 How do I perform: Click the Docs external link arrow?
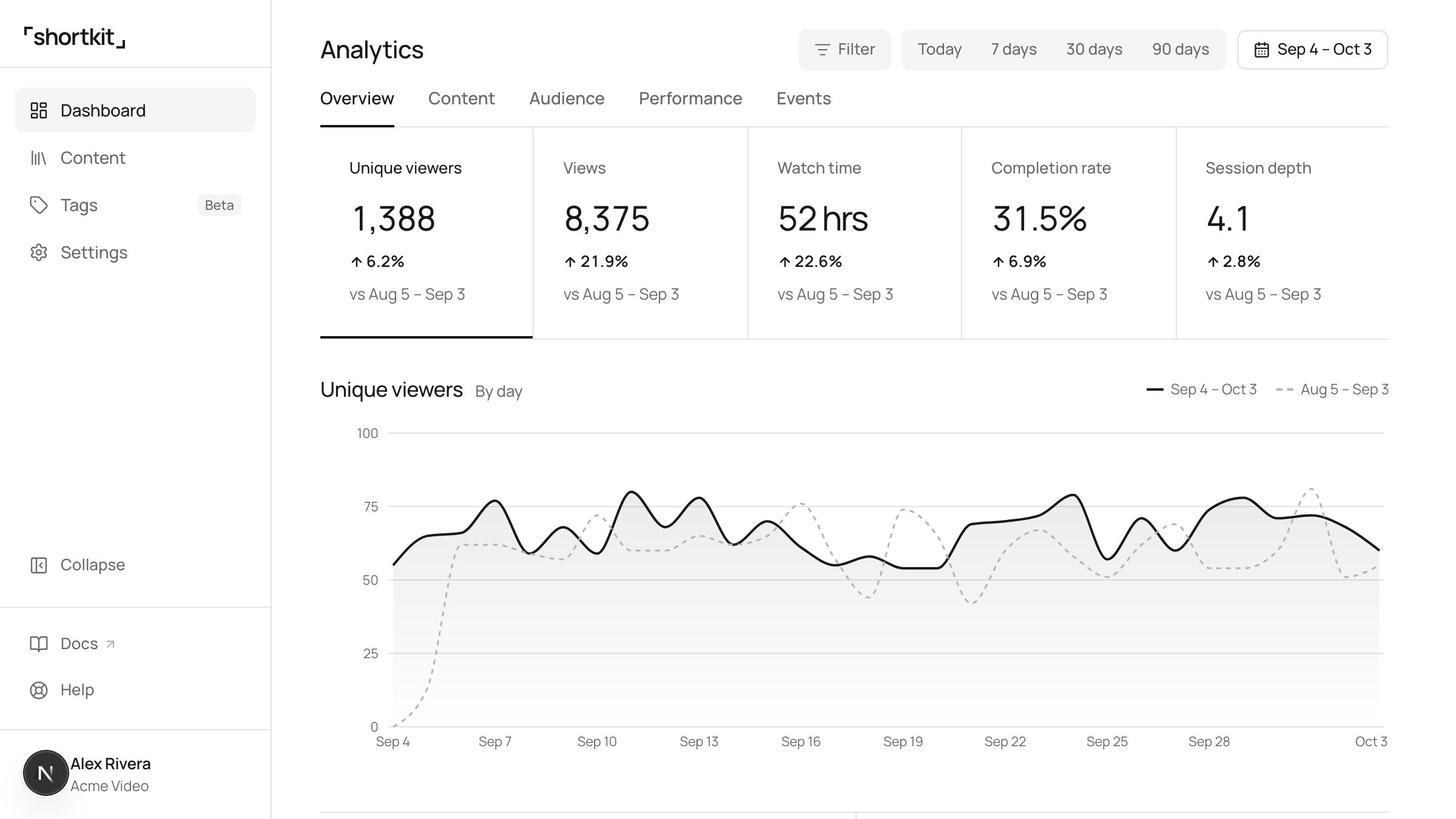[110, 644]
